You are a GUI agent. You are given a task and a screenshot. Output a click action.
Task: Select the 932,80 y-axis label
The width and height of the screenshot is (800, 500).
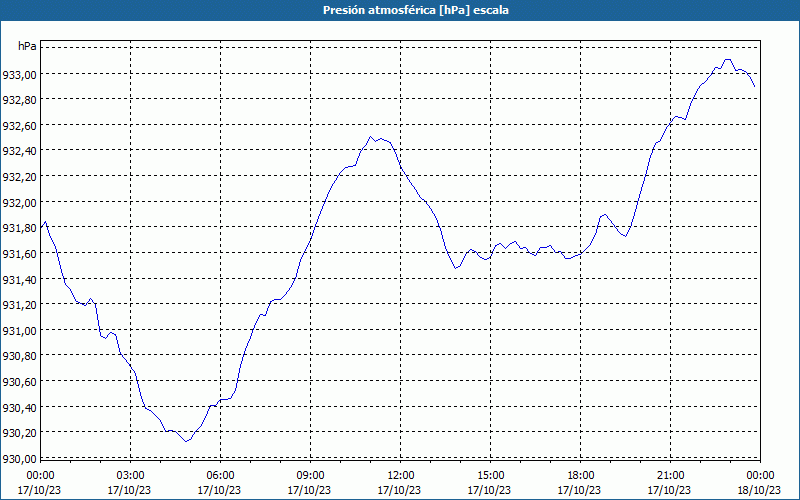19,100
